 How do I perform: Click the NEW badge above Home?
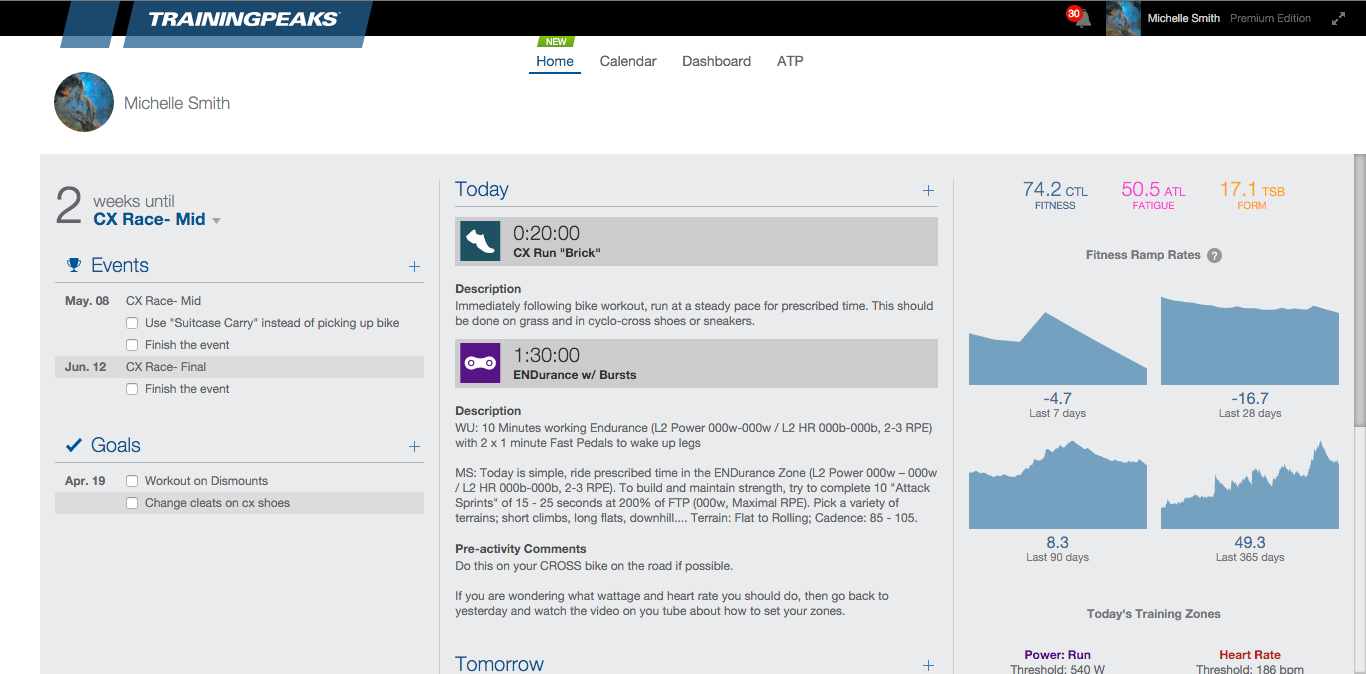(556, 42)
